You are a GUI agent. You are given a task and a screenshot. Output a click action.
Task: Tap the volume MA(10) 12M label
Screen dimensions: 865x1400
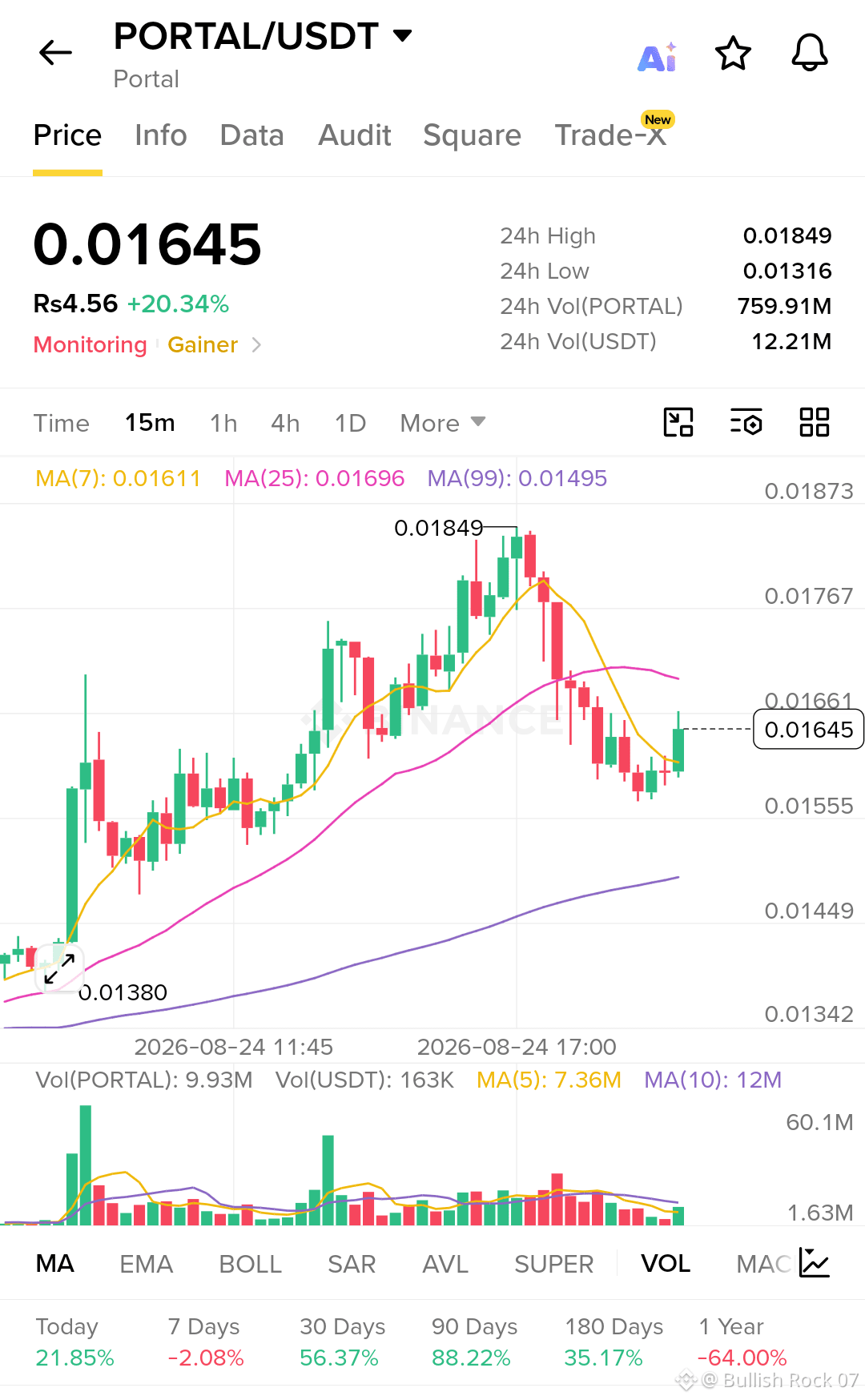click(x=713, y=1080)
